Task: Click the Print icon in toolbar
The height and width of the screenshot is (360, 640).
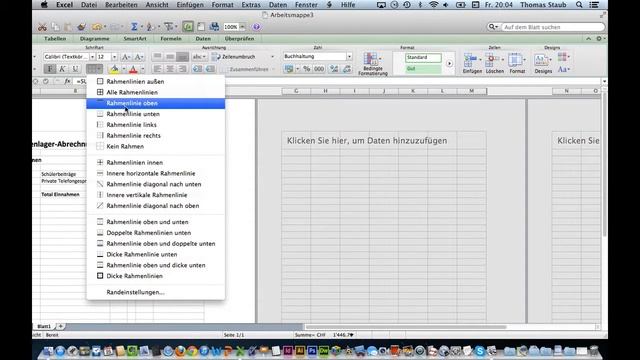Action: click(214, 27)
